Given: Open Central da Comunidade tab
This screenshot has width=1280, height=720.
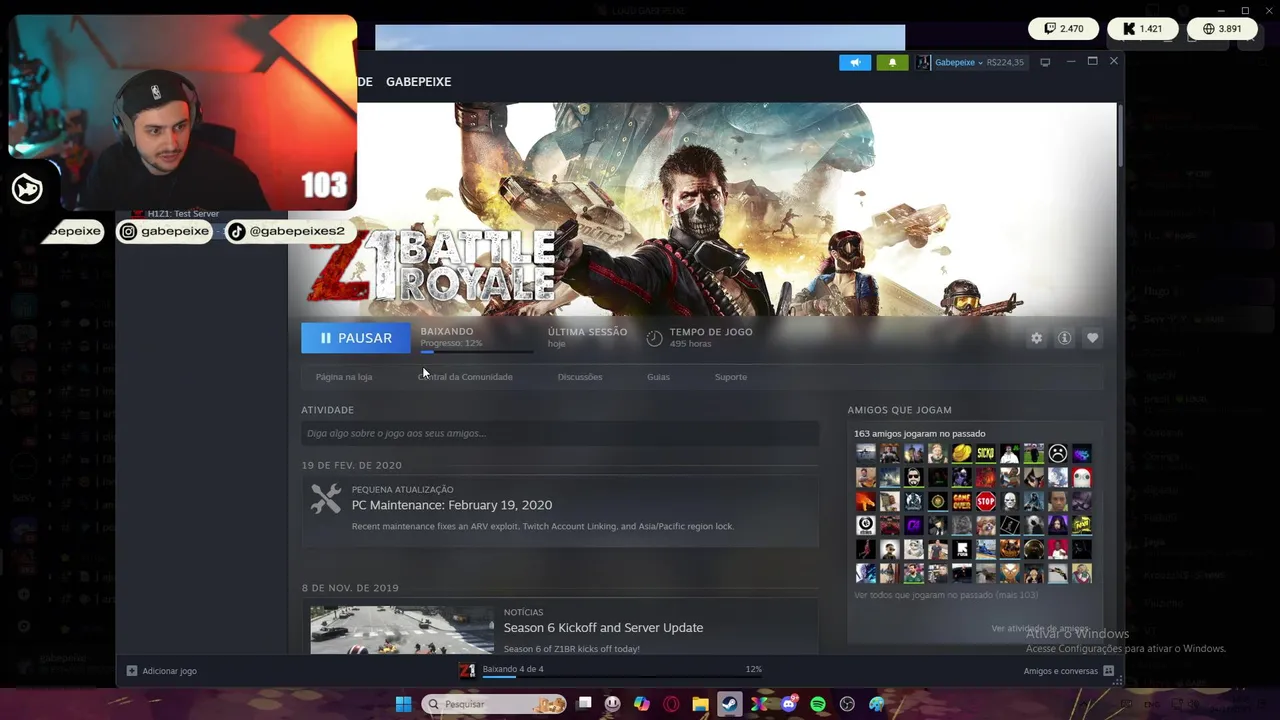Looking at the screenshot, I should [465, 377].
